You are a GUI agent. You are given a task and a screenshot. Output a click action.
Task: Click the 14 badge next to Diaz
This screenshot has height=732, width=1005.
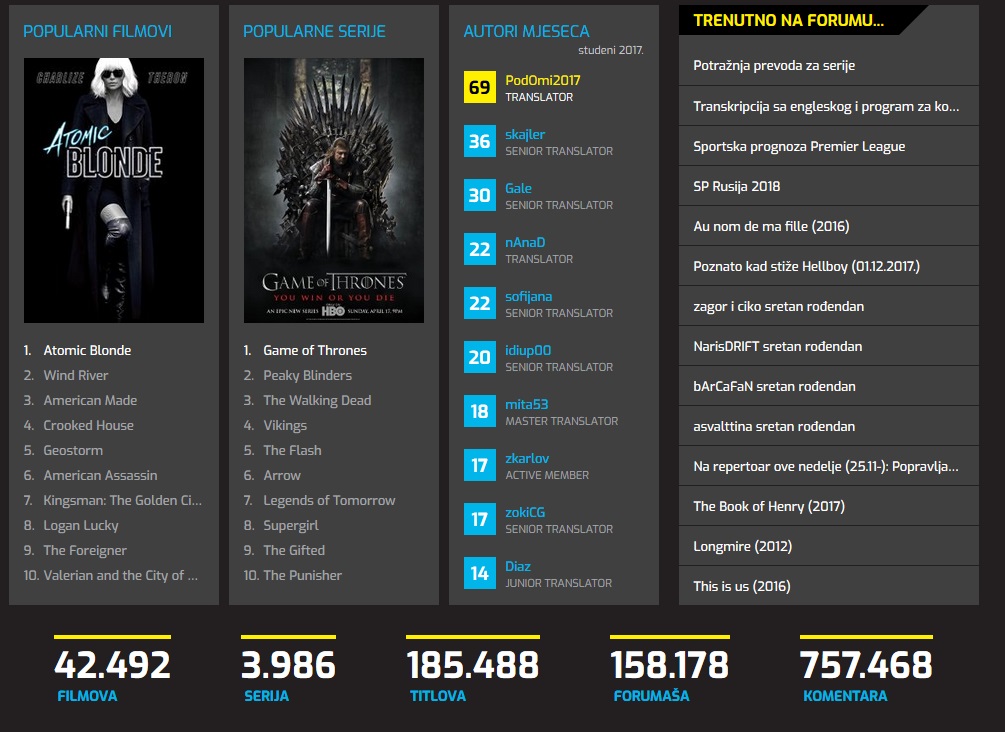(480, 574)
